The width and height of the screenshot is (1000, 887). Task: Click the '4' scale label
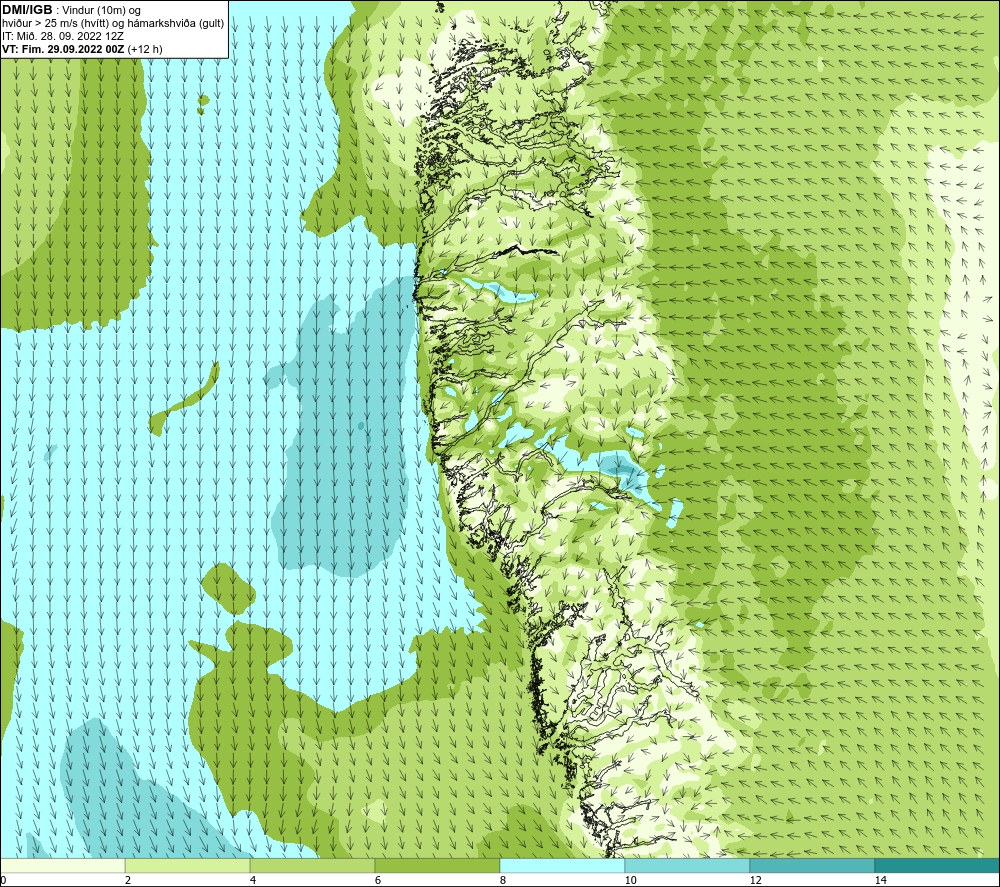coord(253,880)
